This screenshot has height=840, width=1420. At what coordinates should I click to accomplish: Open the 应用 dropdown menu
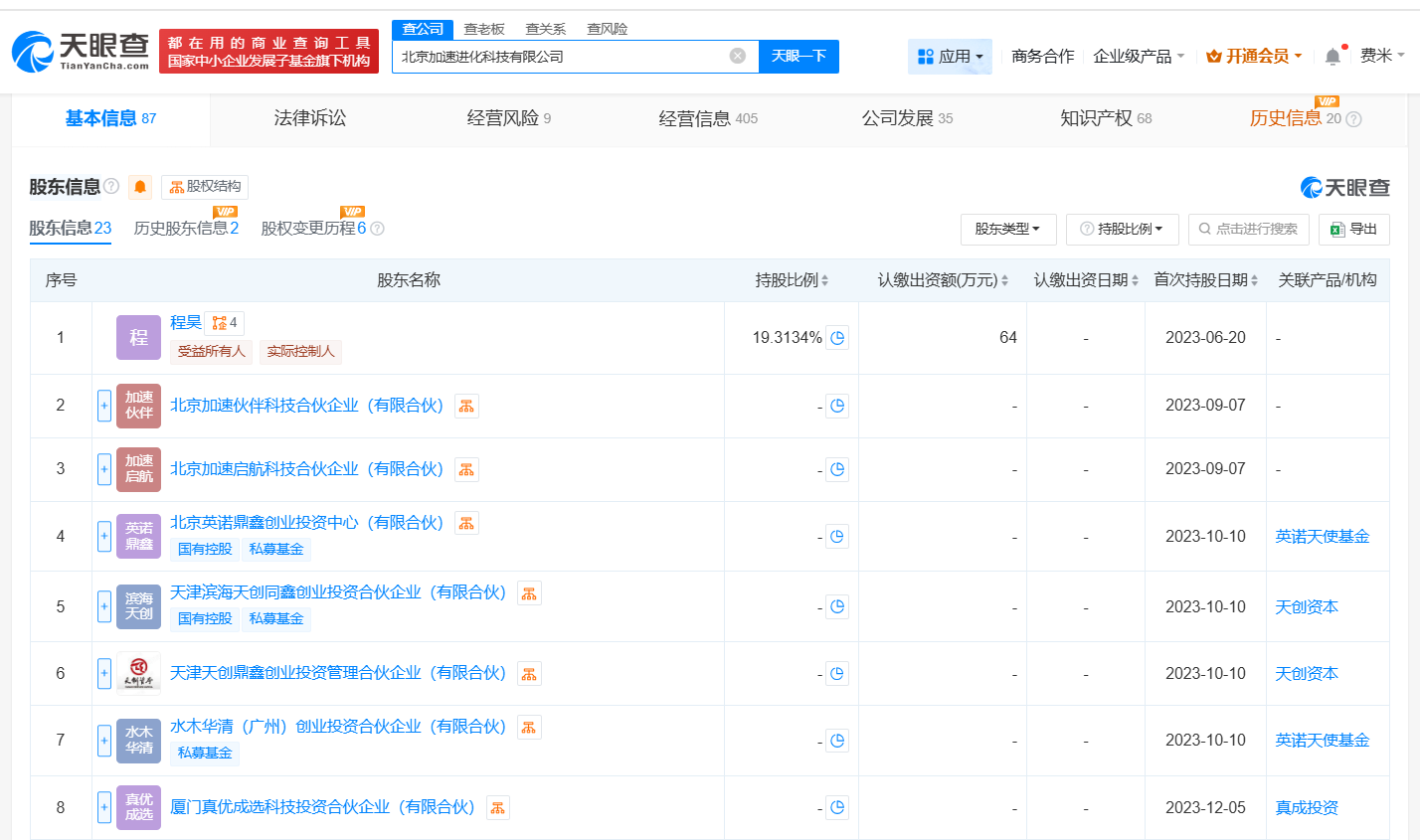pyautogui.click(x=950, y=57)
